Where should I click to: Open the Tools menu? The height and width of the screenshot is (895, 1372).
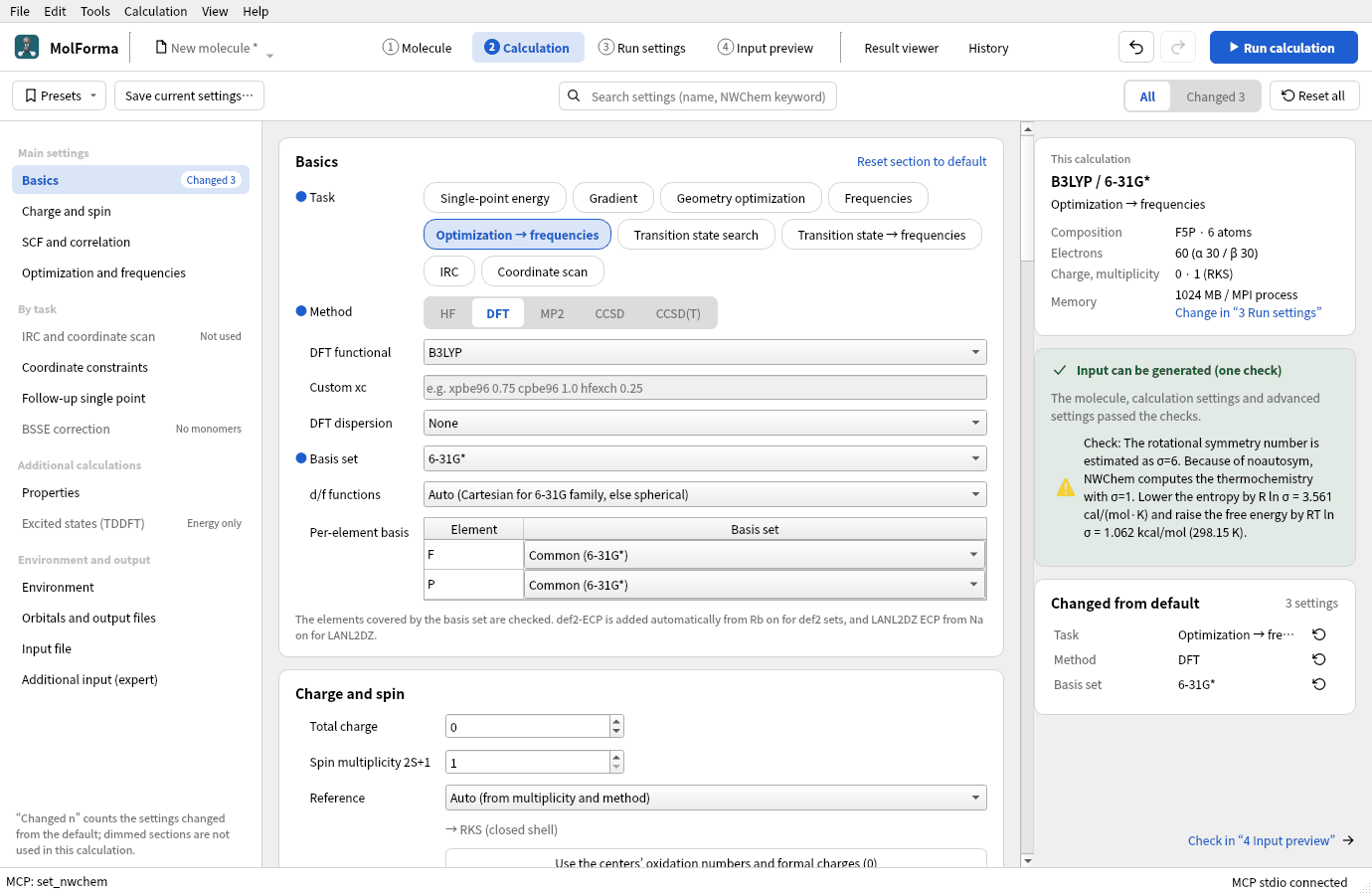click(x=95, y=11)
